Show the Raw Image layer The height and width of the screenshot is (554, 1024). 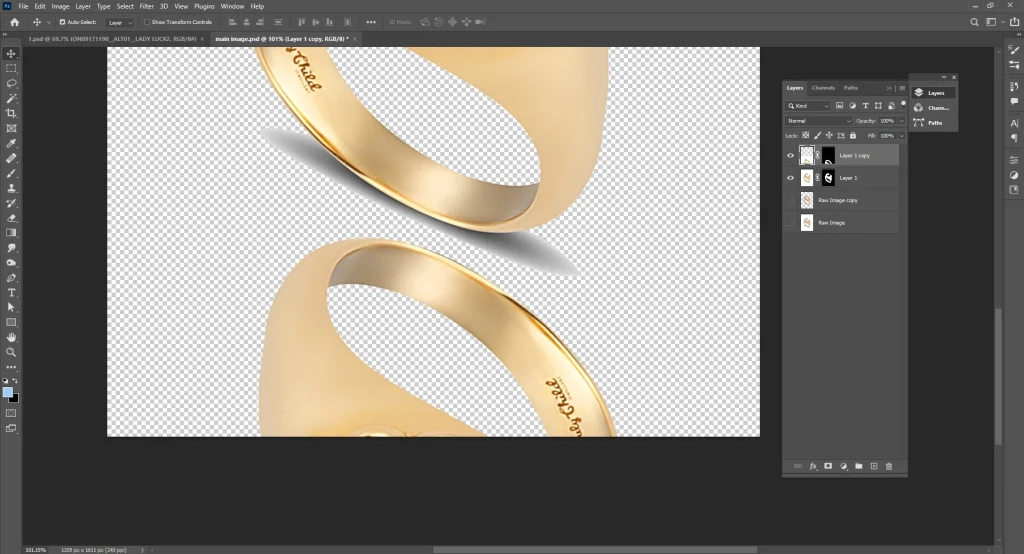(790, 223)
